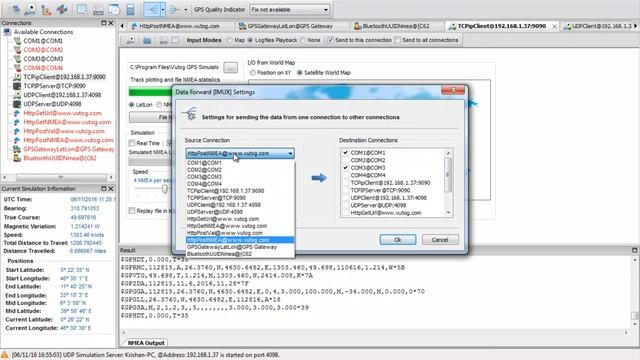Select Logfiles Playback input mode
This screenshot has height=360, width=640.
(x=250, y=40)
